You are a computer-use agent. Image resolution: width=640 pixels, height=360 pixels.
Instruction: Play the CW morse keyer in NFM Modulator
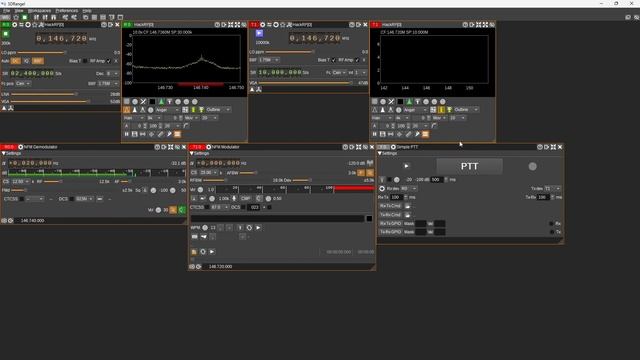[258, 227]
